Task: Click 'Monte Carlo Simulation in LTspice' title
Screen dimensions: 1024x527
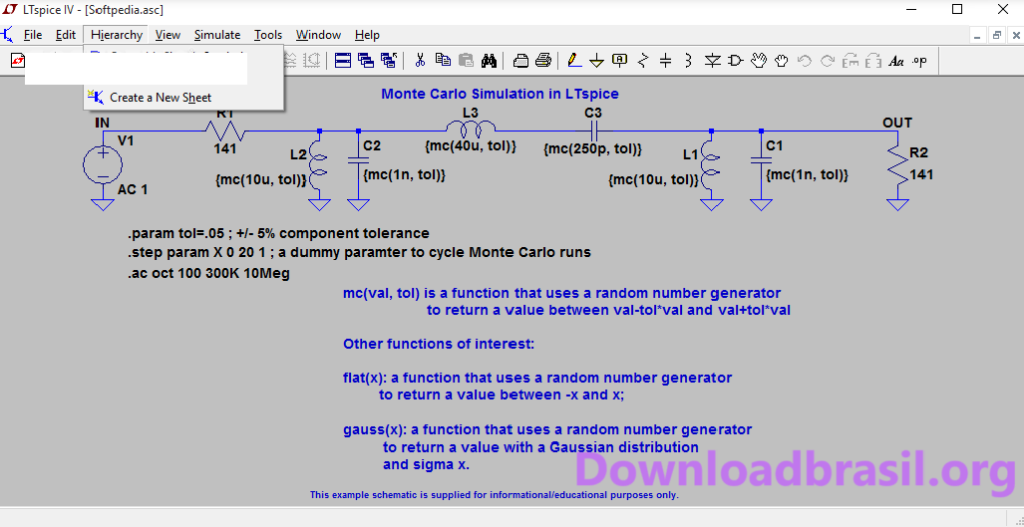Action: click(500, 94)
